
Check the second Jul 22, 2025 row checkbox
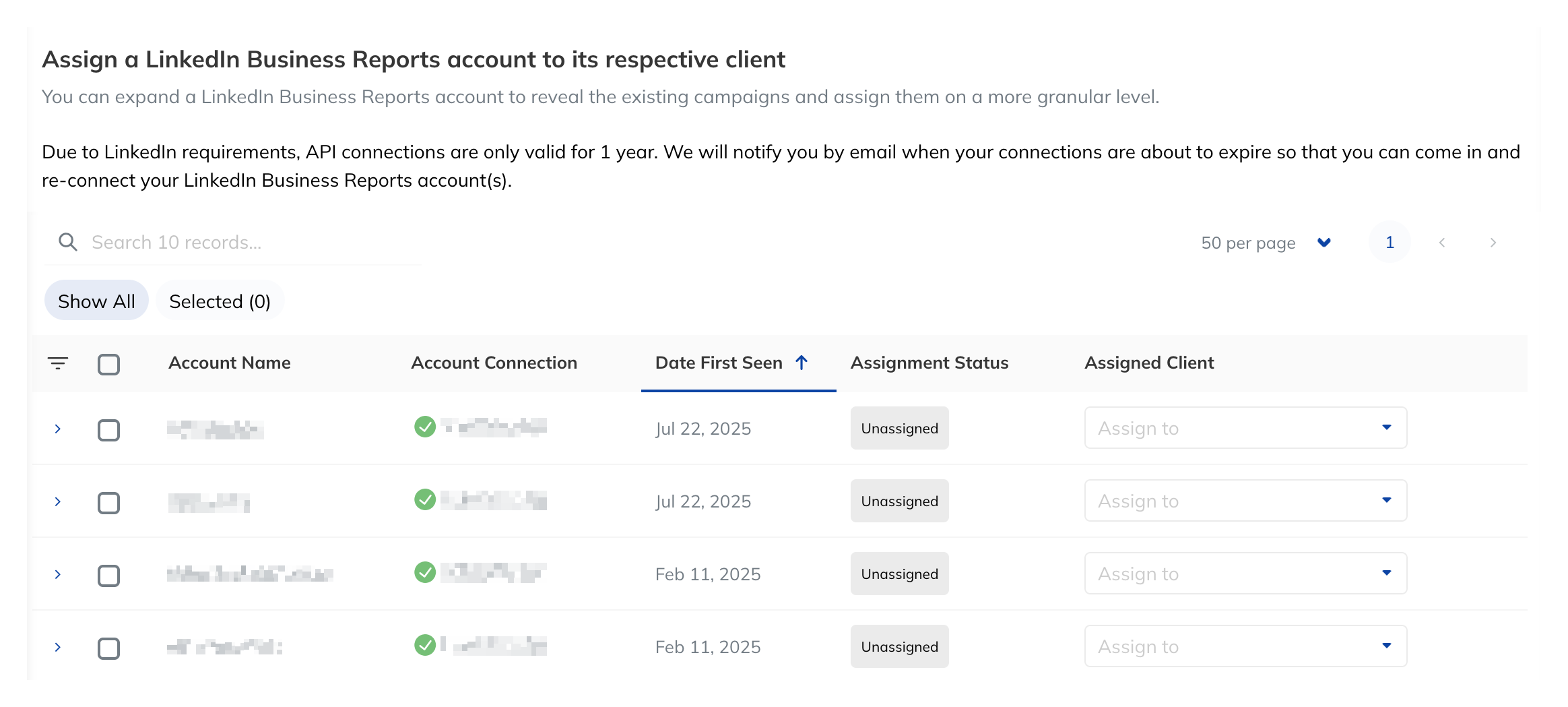[x=108, y=503]
